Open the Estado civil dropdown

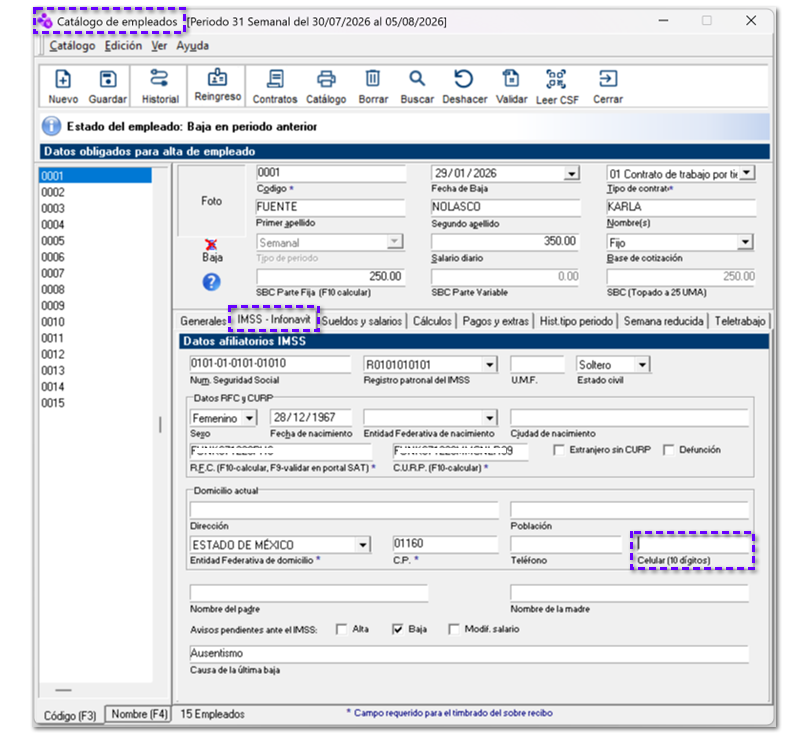tap(642, 364)
